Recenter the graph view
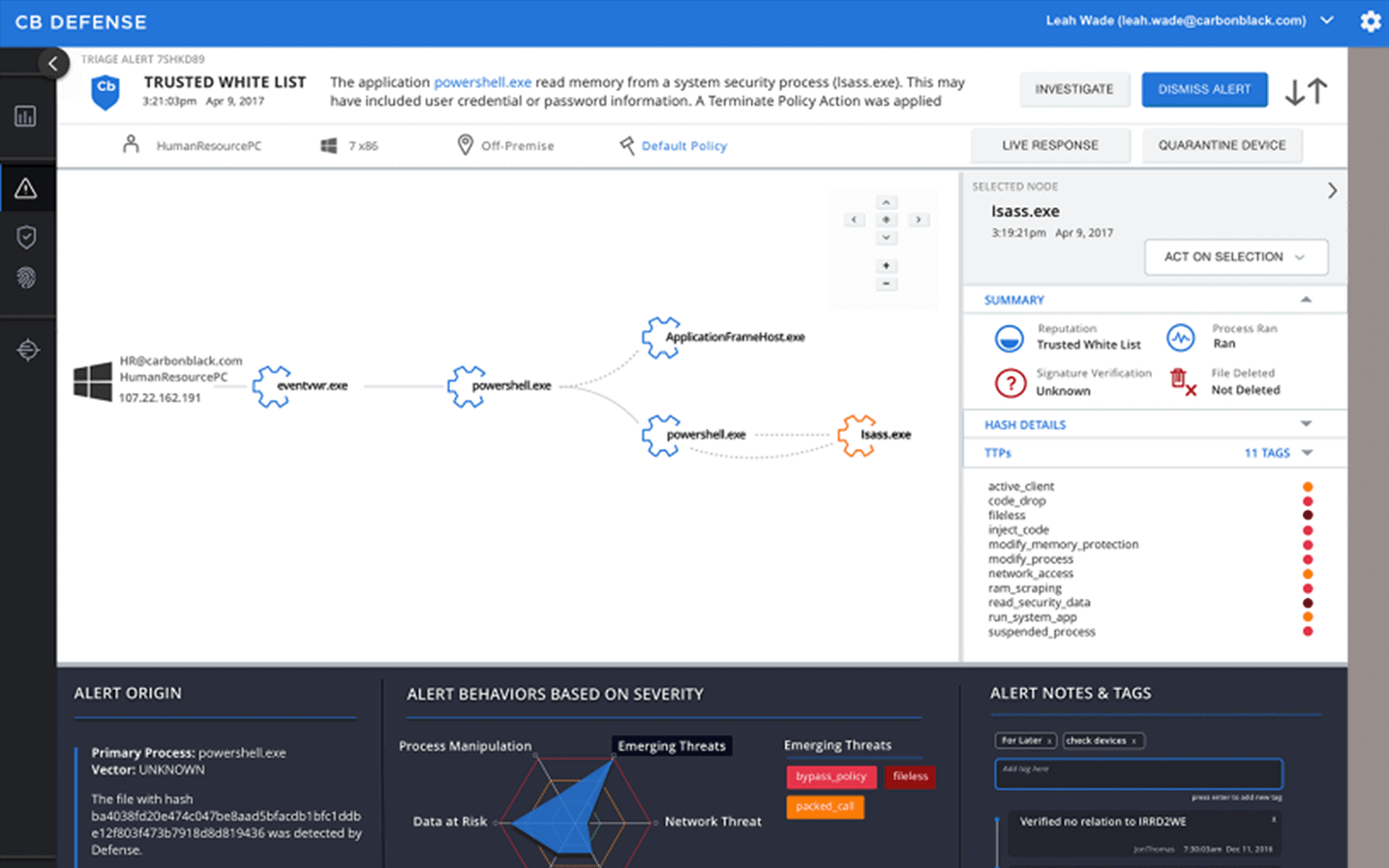This screenshot has width=1389, height=868. click(886, 220)
